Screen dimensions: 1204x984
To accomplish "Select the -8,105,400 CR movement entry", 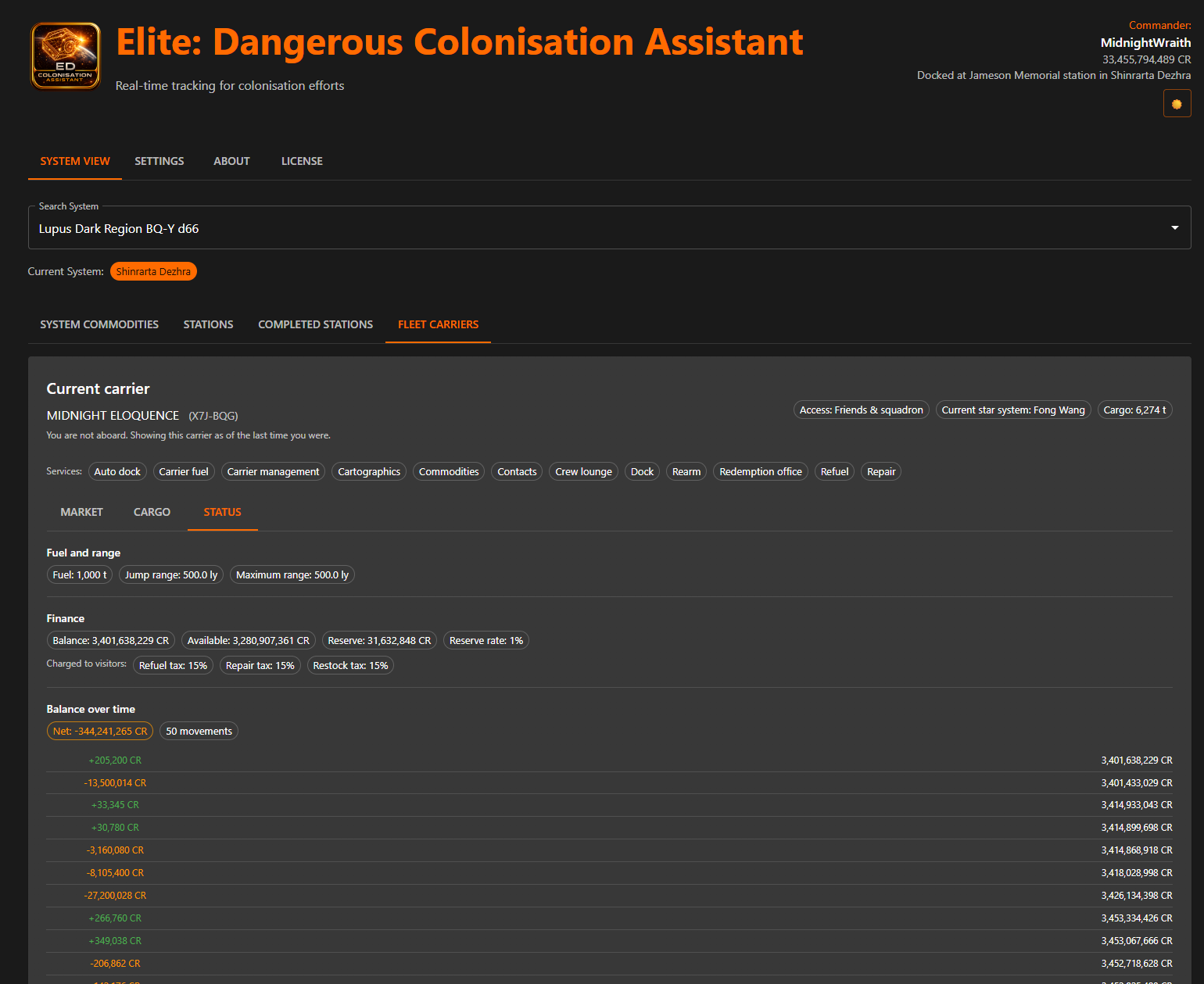I will [x=609, y=873].
